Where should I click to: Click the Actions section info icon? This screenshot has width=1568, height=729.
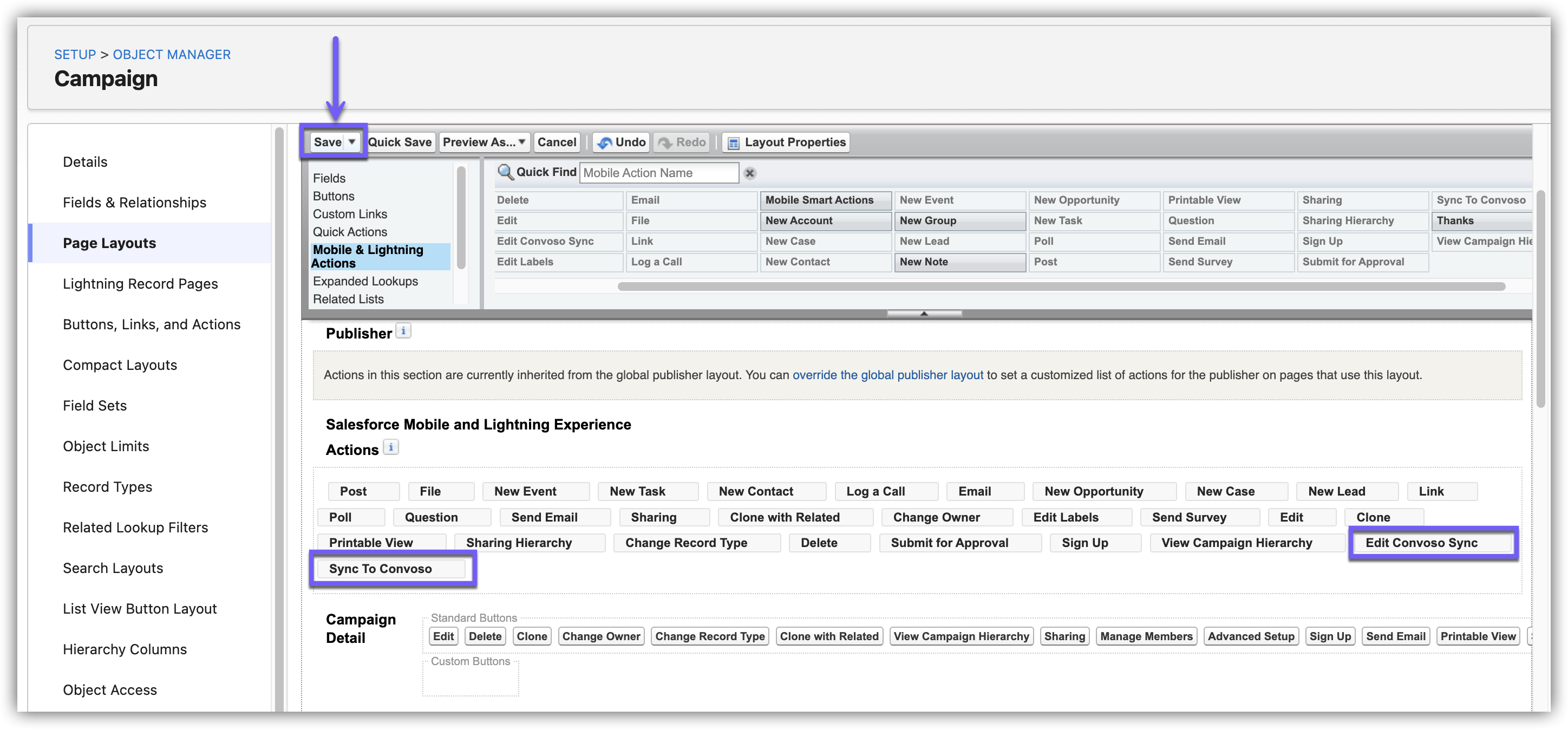(390, 447)
